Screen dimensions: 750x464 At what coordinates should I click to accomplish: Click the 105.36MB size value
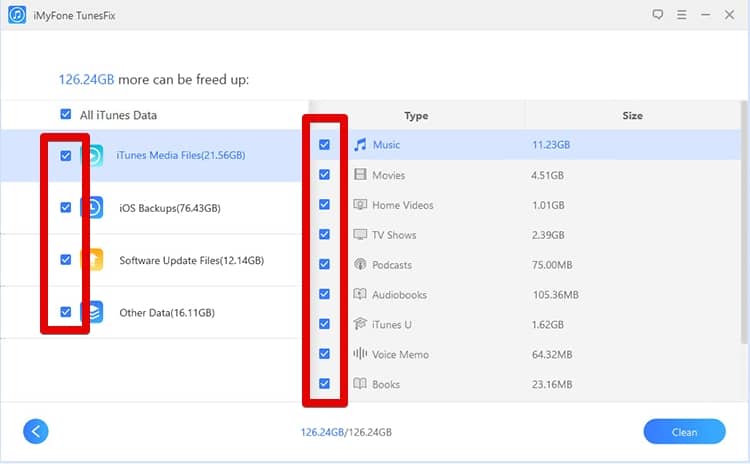pyautogui.click(x=556, y=295)
